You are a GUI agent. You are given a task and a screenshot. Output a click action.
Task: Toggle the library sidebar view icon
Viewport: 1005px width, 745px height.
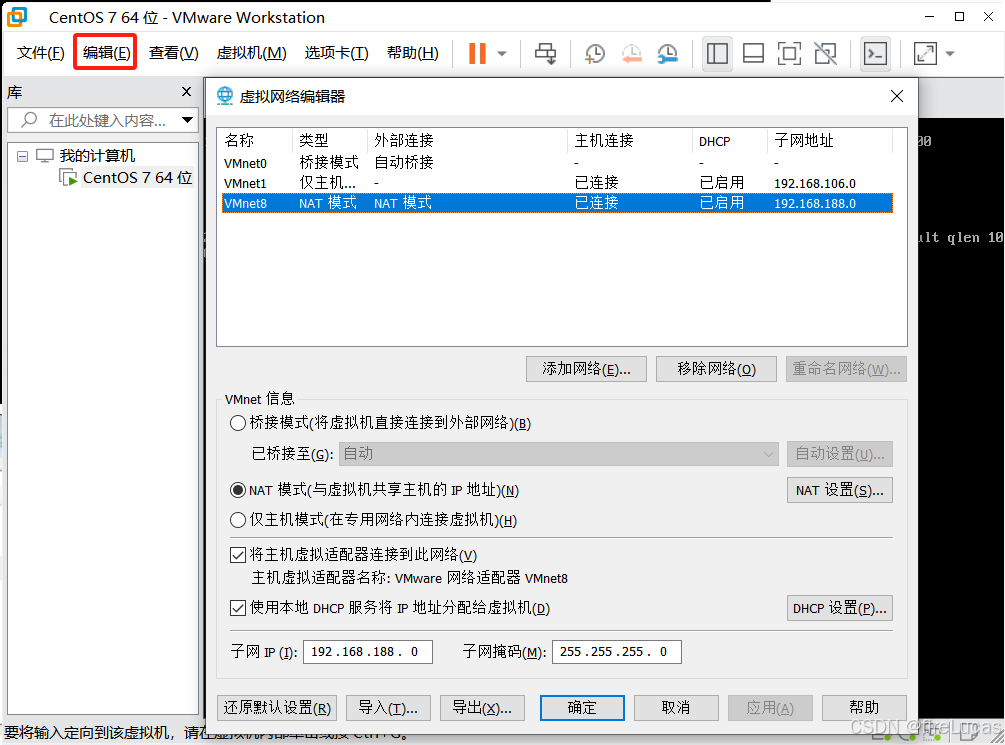[717, 53]
